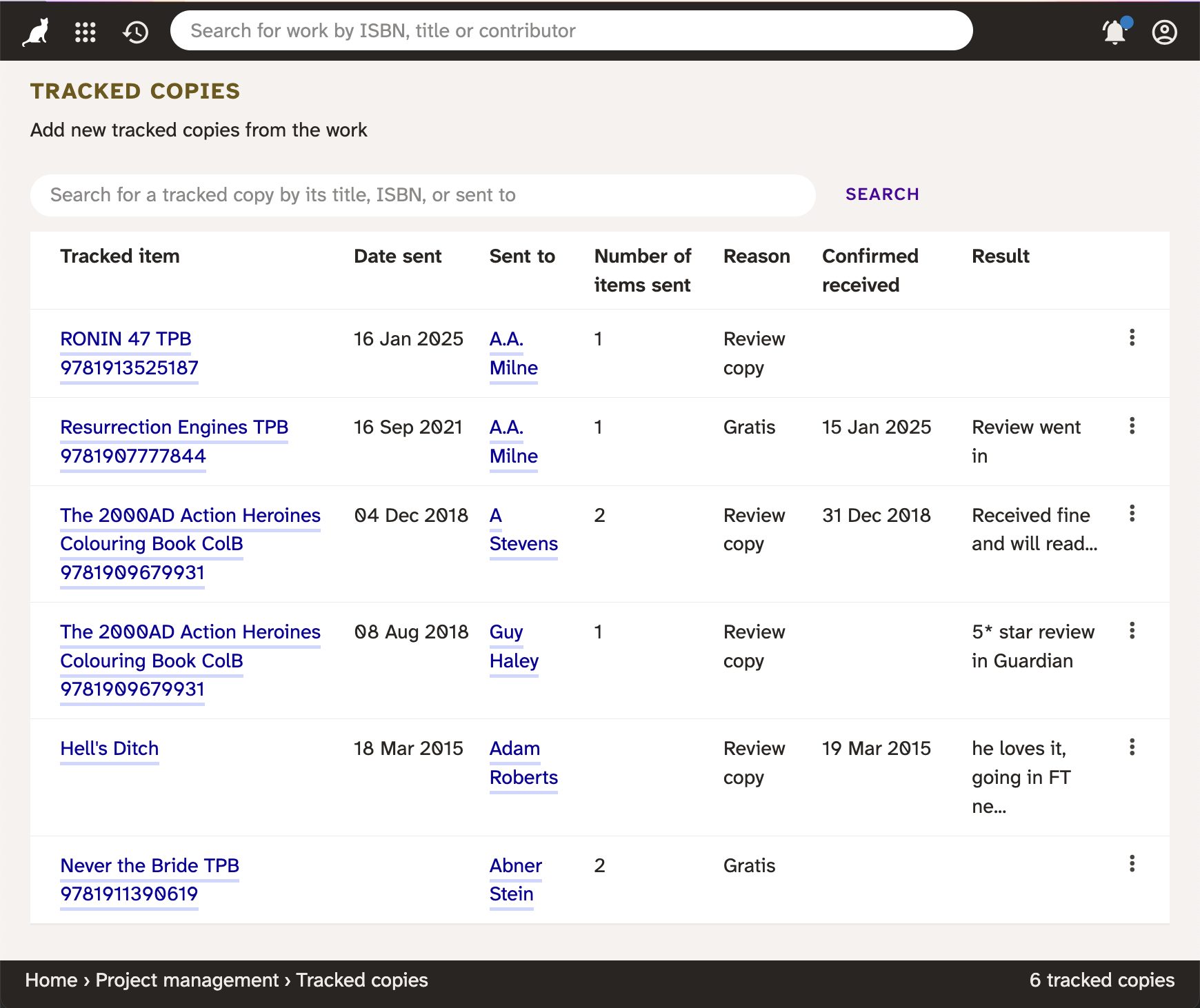Open row options for Resurrection Engines TPB
The image size is (1200, 1008).
(x=1132, y=425)
